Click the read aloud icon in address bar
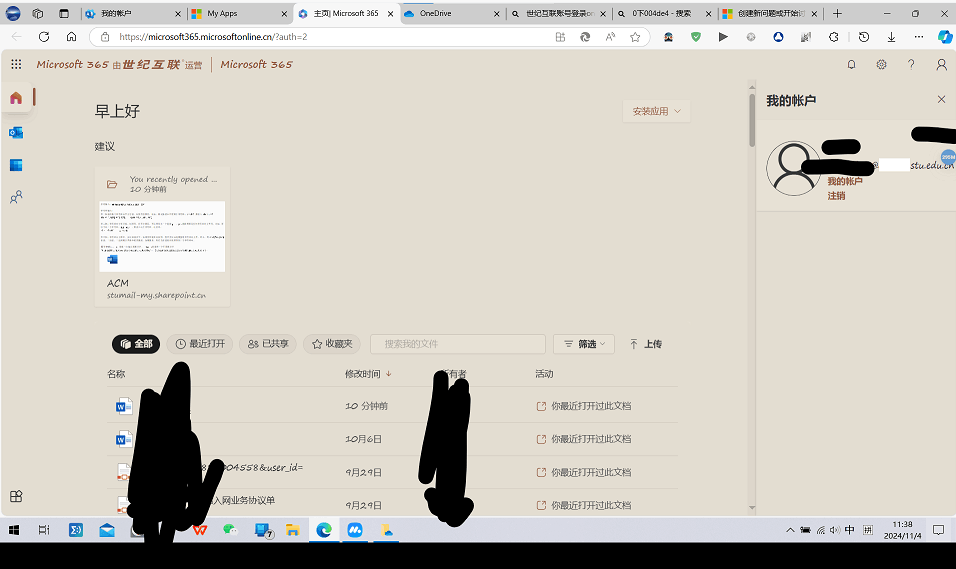956x569 pixels. tap(610, 37)
